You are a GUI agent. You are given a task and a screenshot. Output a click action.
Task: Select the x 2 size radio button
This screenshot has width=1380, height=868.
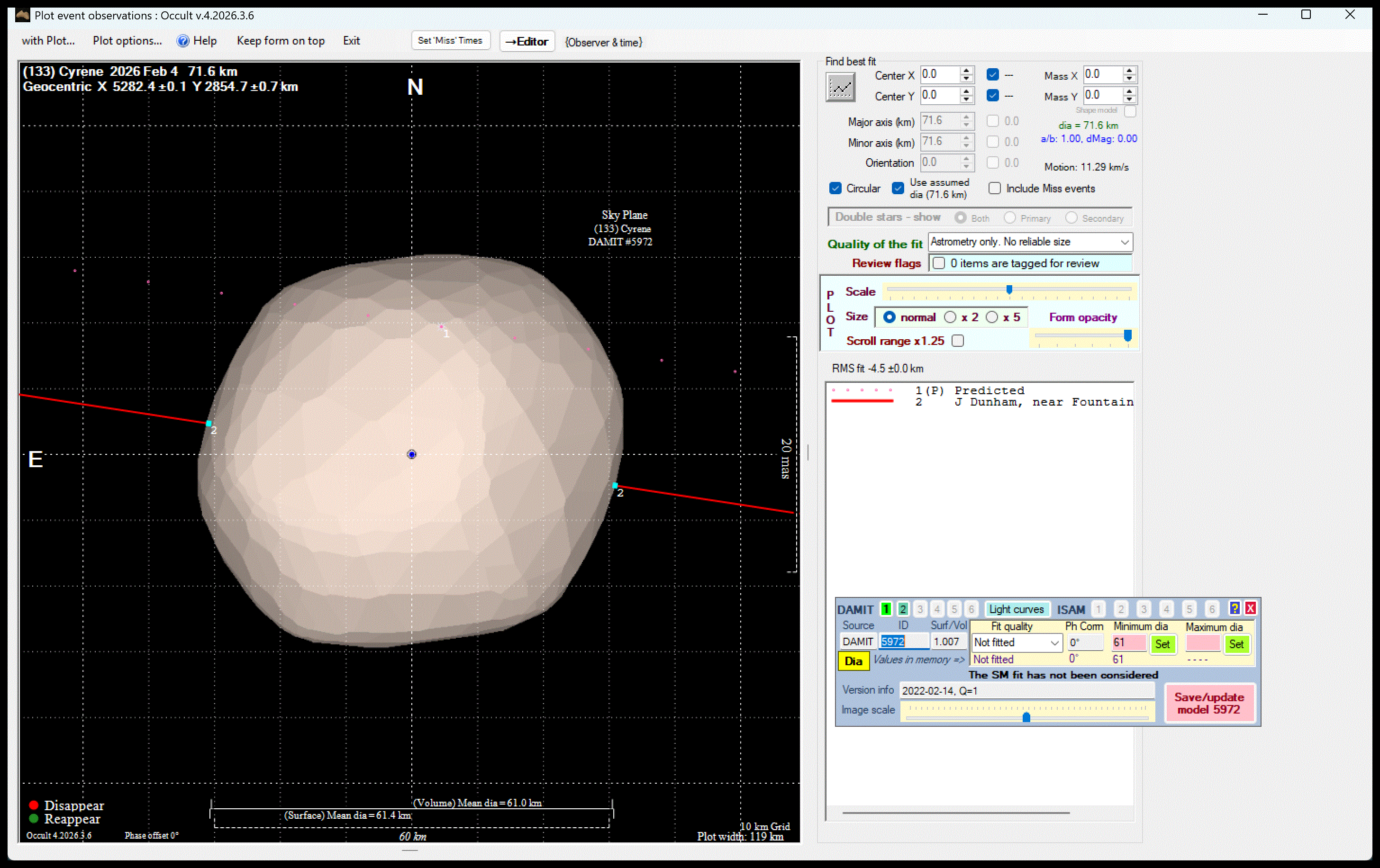[x=950, y=317]
